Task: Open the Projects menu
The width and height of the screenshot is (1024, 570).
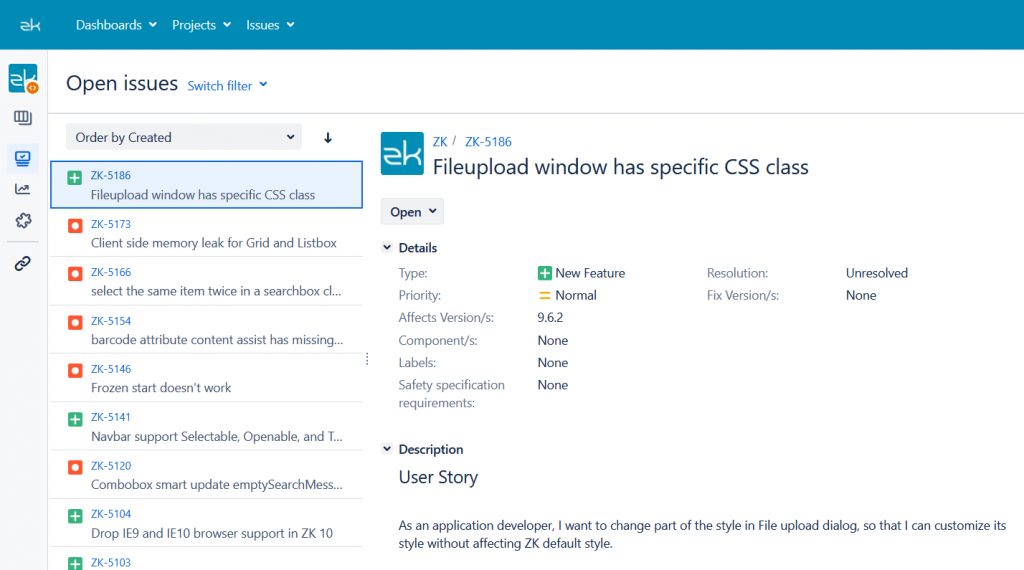Action: 201,25
